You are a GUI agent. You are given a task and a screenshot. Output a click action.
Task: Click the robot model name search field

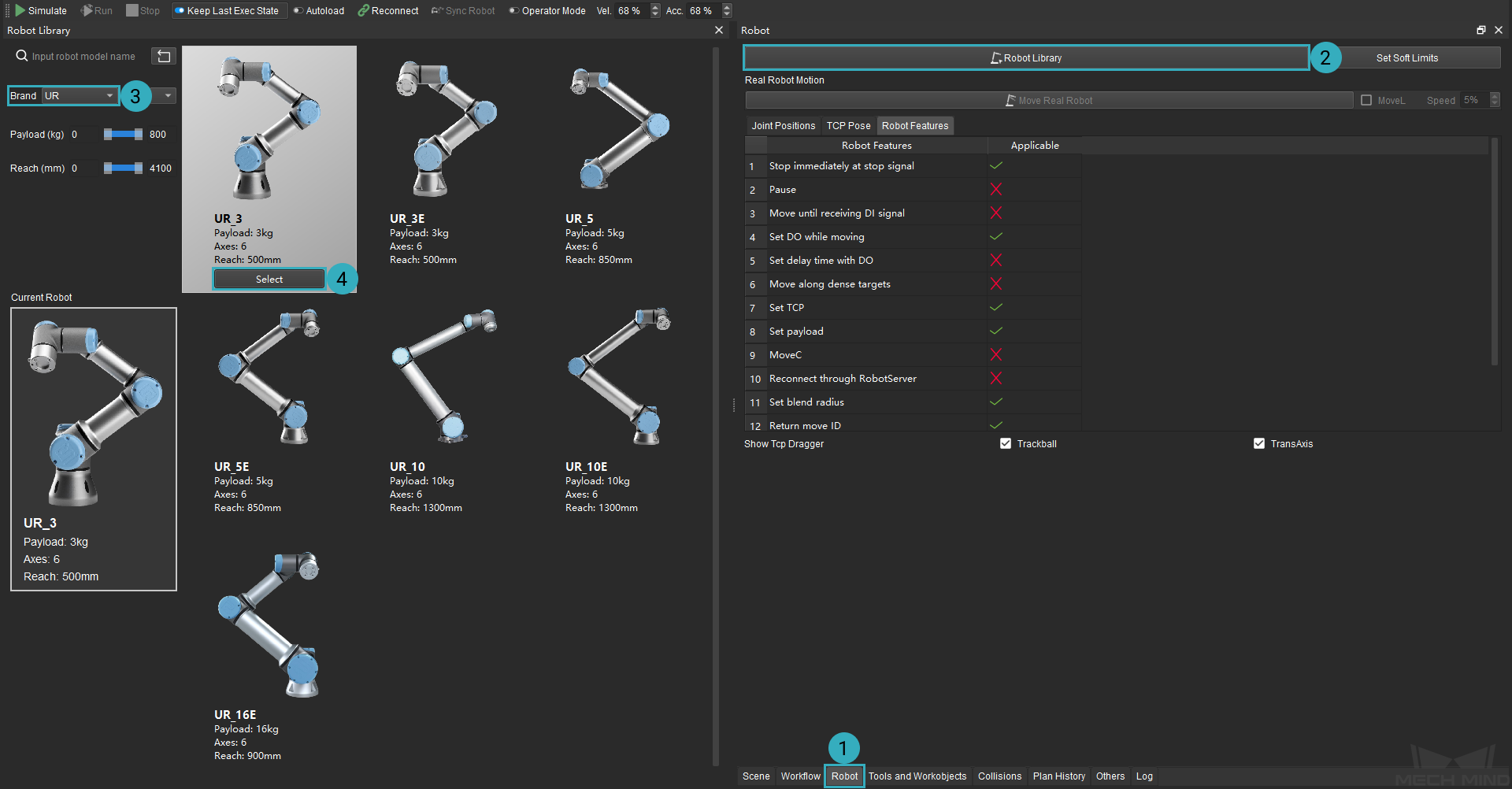click(x=83, y=57)
